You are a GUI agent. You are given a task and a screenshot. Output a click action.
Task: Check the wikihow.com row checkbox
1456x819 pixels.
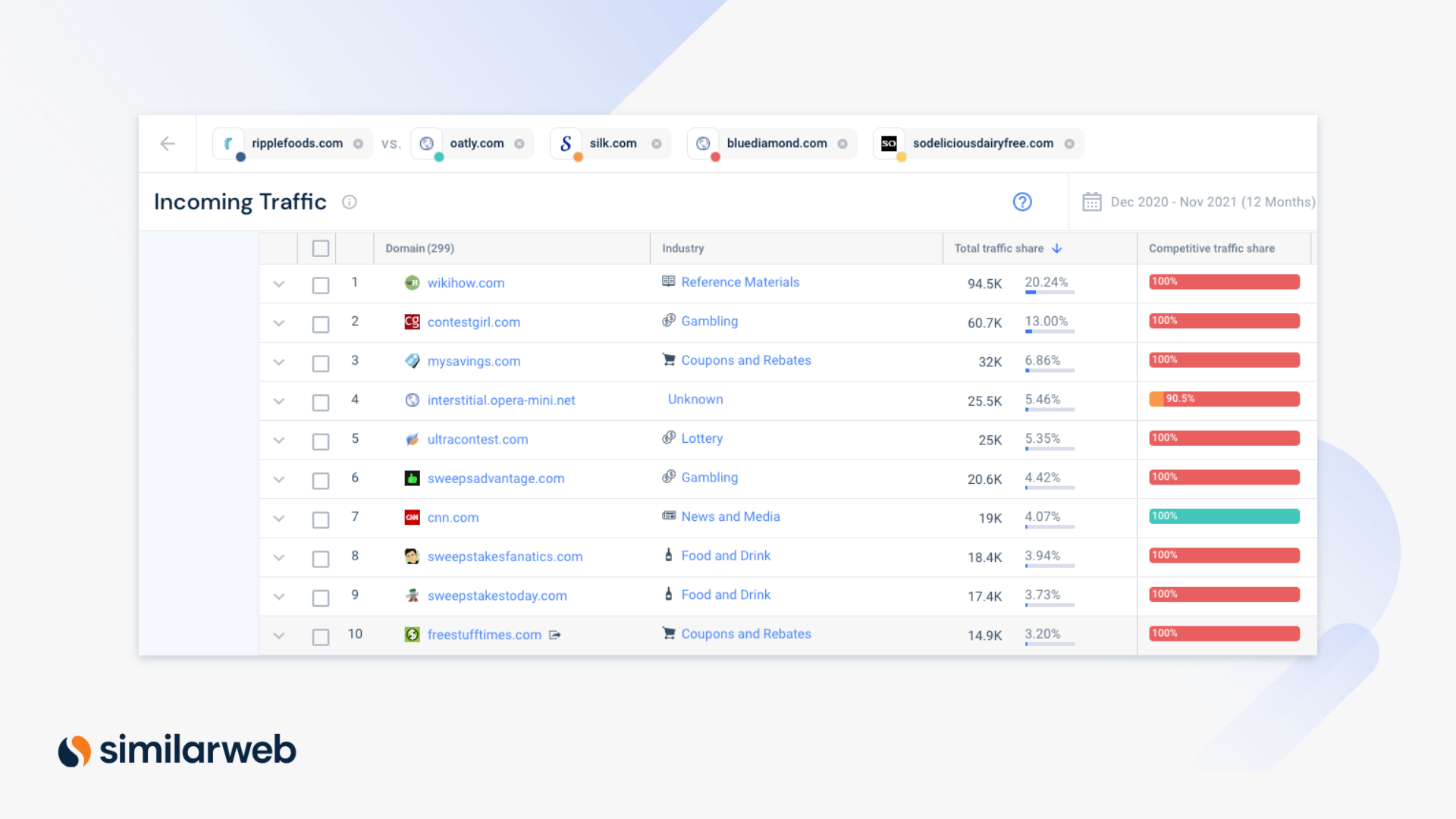tap(321, 285)
